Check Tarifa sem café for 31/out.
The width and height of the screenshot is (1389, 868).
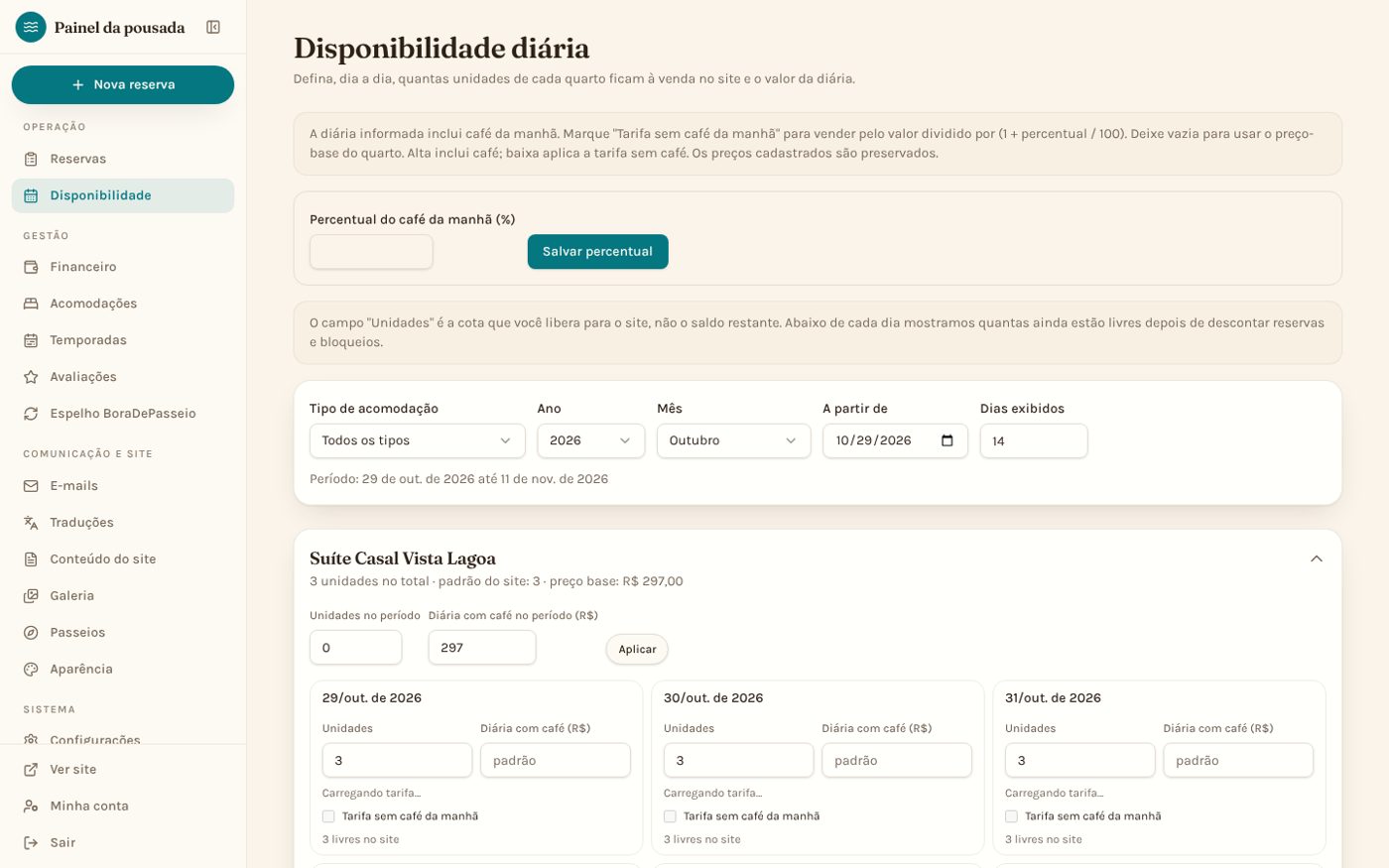click(x=1011, y=816)
